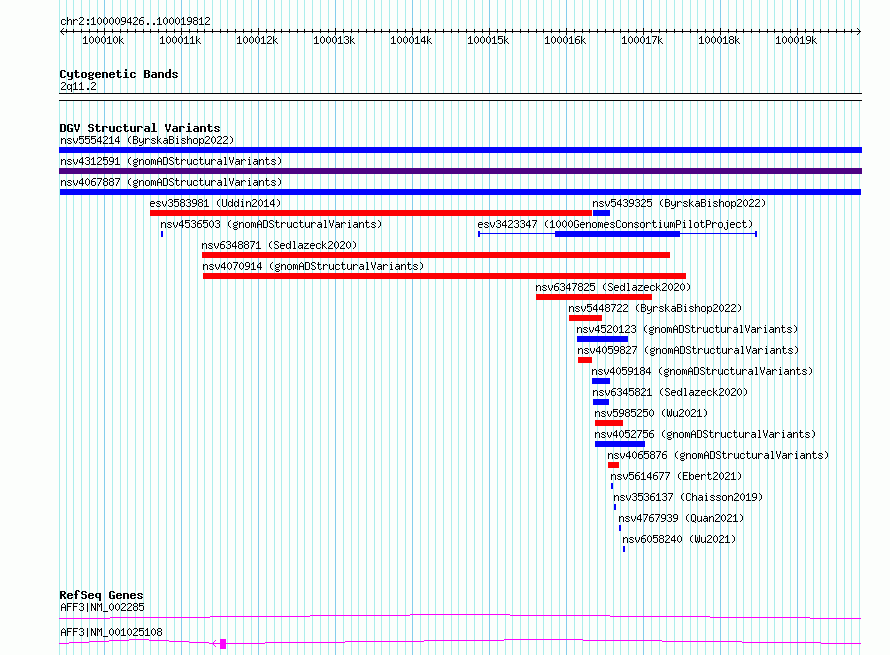Image resolution: width=890 pixels, height=655 pixels.
Task: Click nsv4070914 (gnomADStructuralVariants) label
Action: (x=313, y=266)
